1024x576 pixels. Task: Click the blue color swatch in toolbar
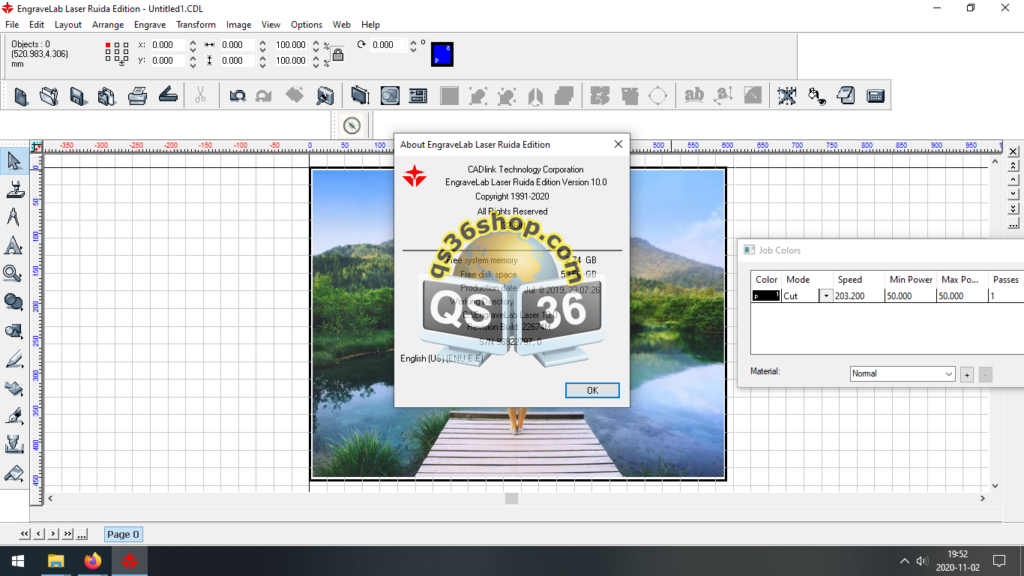tap(442, 54)
